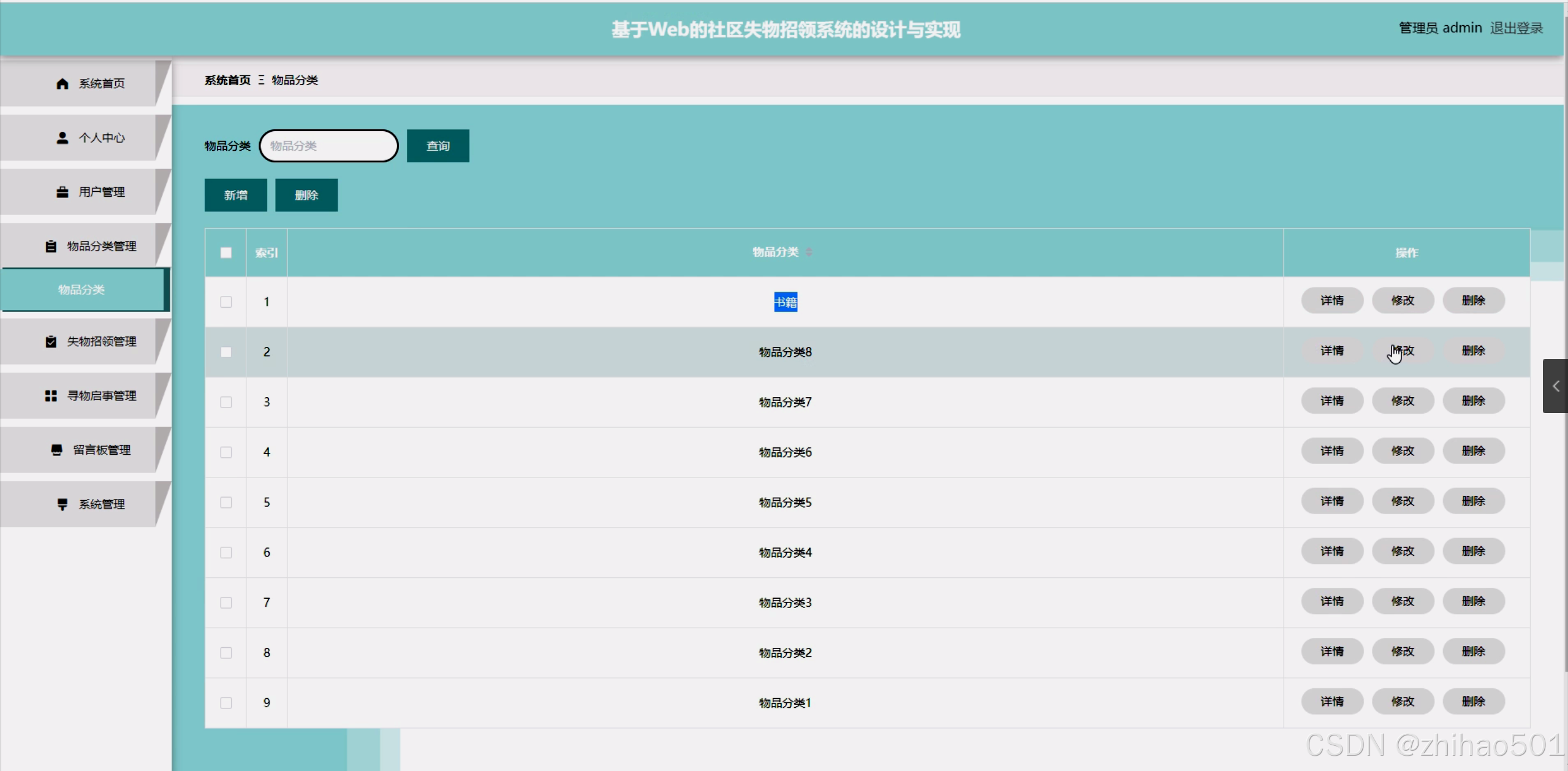Screen dimensions: 1568x771
Task: Click the home icon beside 系统首页
Action: pos(62,83)
